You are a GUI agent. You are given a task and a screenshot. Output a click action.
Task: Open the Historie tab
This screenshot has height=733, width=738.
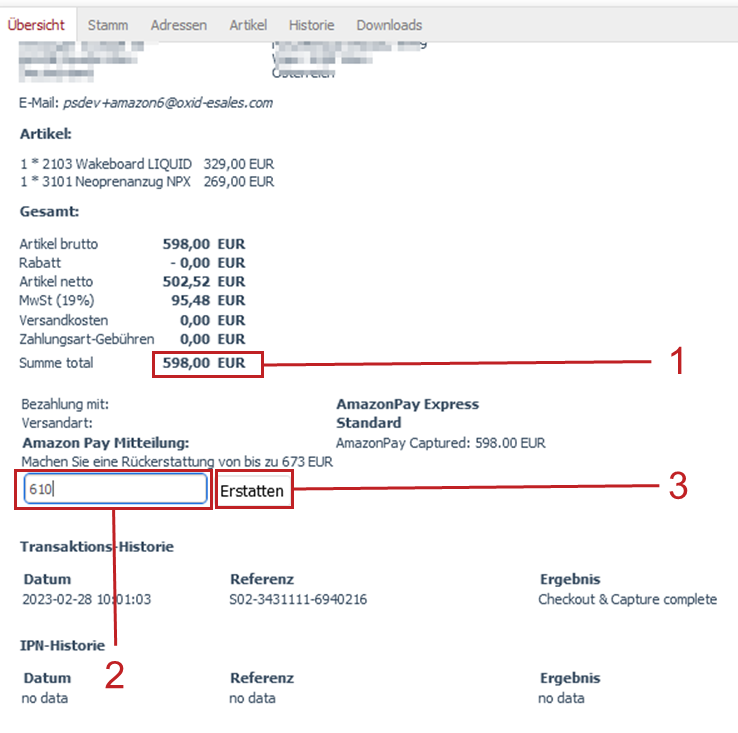pos(311,25)
